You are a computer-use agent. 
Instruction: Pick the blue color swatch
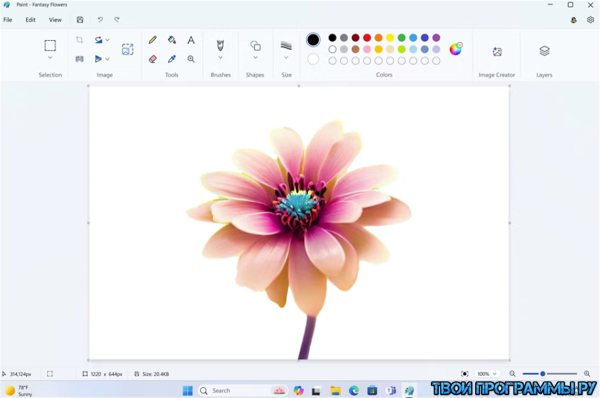[413, 38]
